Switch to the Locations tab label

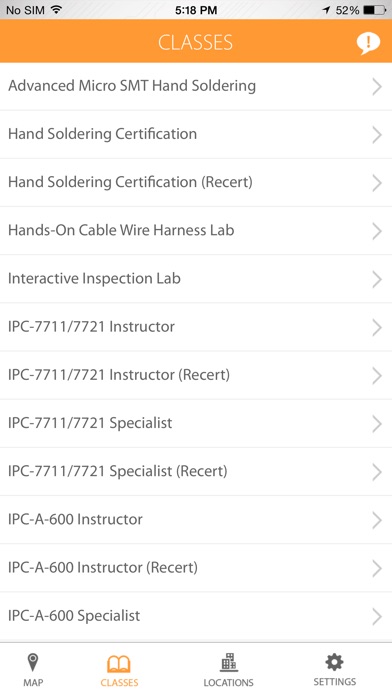pyautogui.click(x=229, y=682)
